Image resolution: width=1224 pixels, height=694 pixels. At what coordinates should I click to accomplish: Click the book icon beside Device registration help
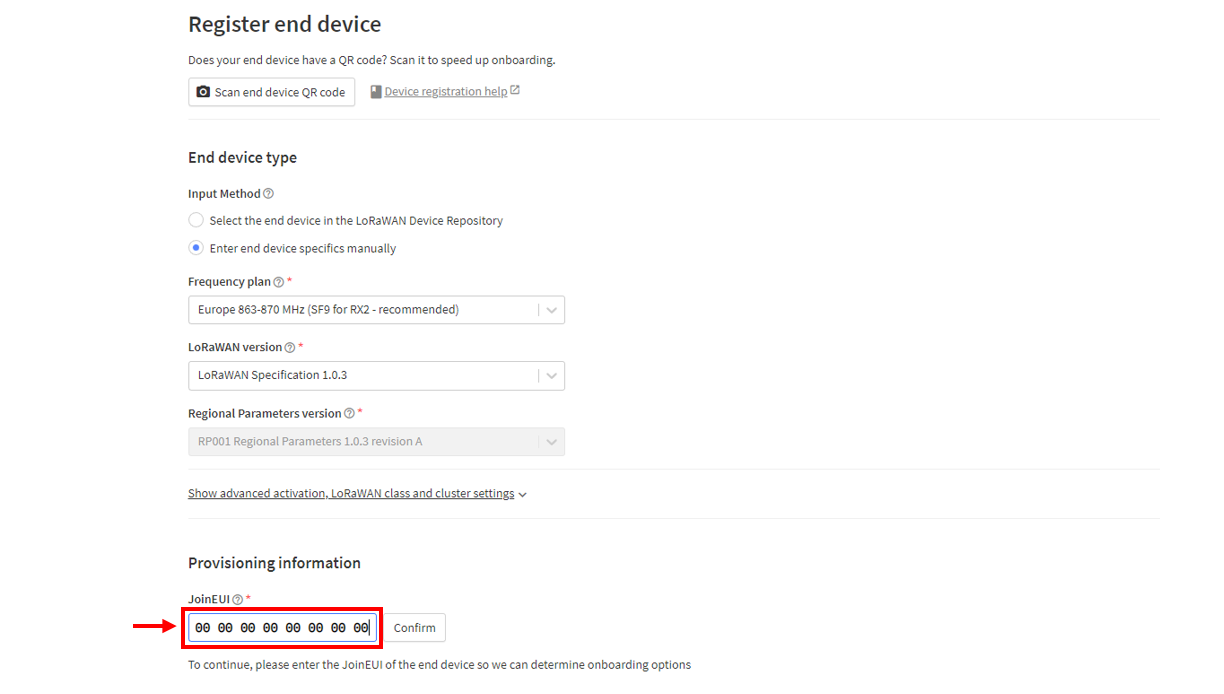(376, 91)
